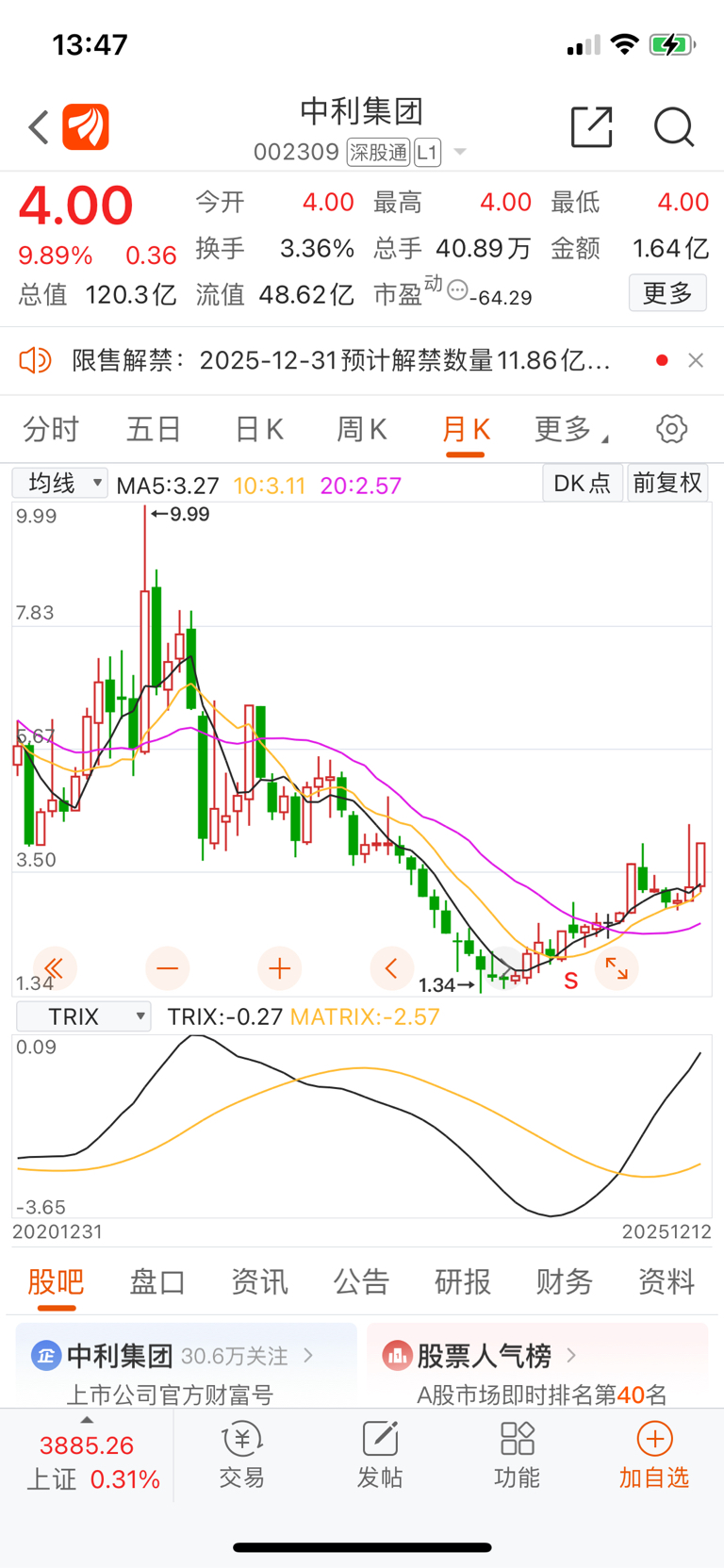This screenshot has width=724, height=1568.
Task: Tap the blue 企 badge icon
Action: click(x=46, y=1356)
